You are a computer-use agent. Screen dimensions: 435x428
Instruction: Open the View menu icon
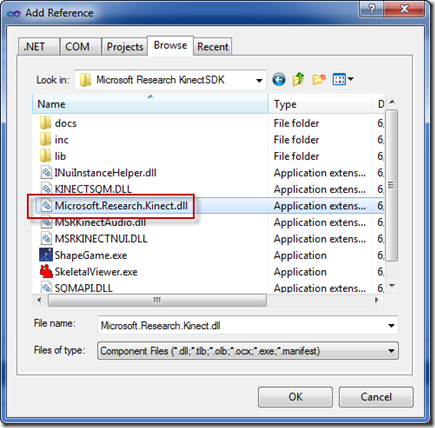pyautogui.click(x=343, y=79)
